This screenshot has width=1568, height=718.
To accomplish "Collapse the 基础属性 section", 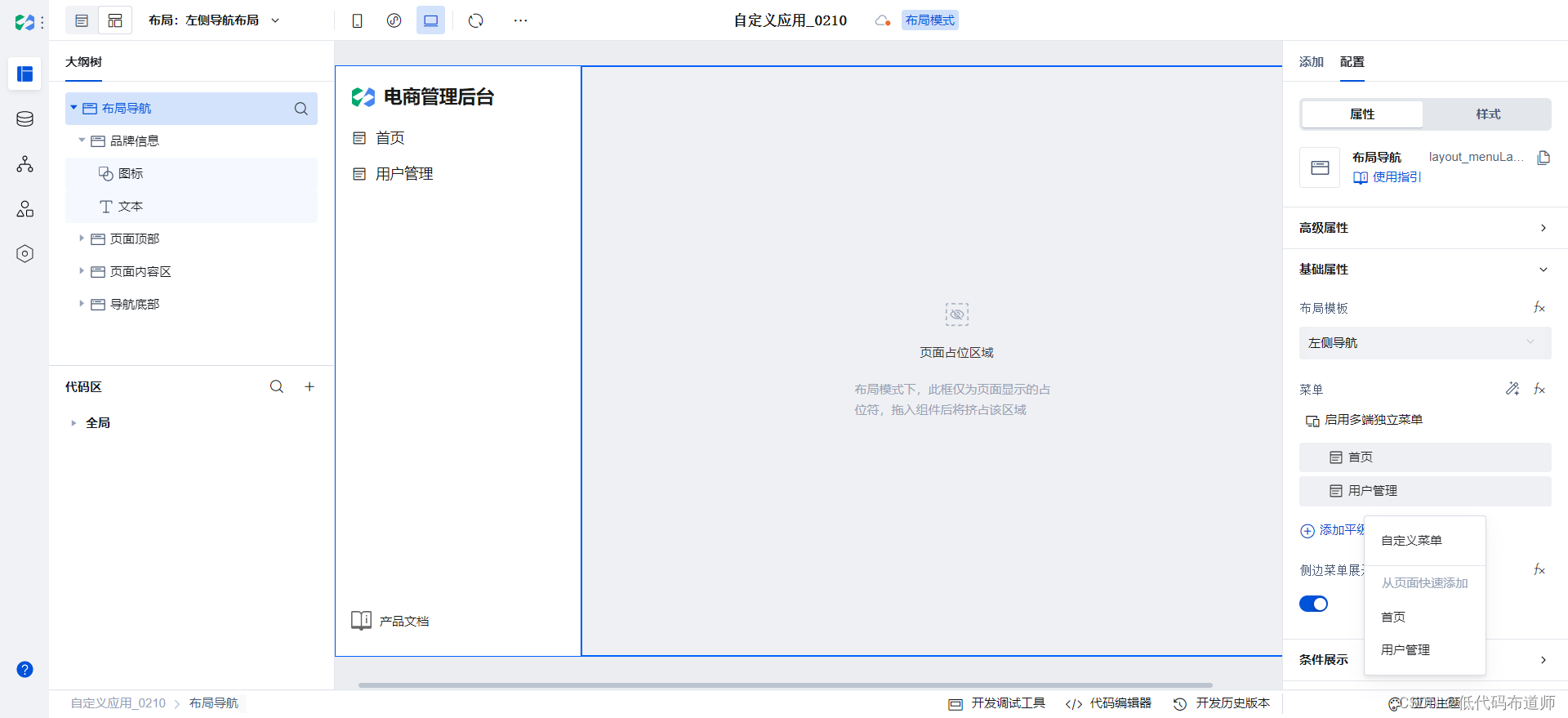I will tap(1425, 270).
